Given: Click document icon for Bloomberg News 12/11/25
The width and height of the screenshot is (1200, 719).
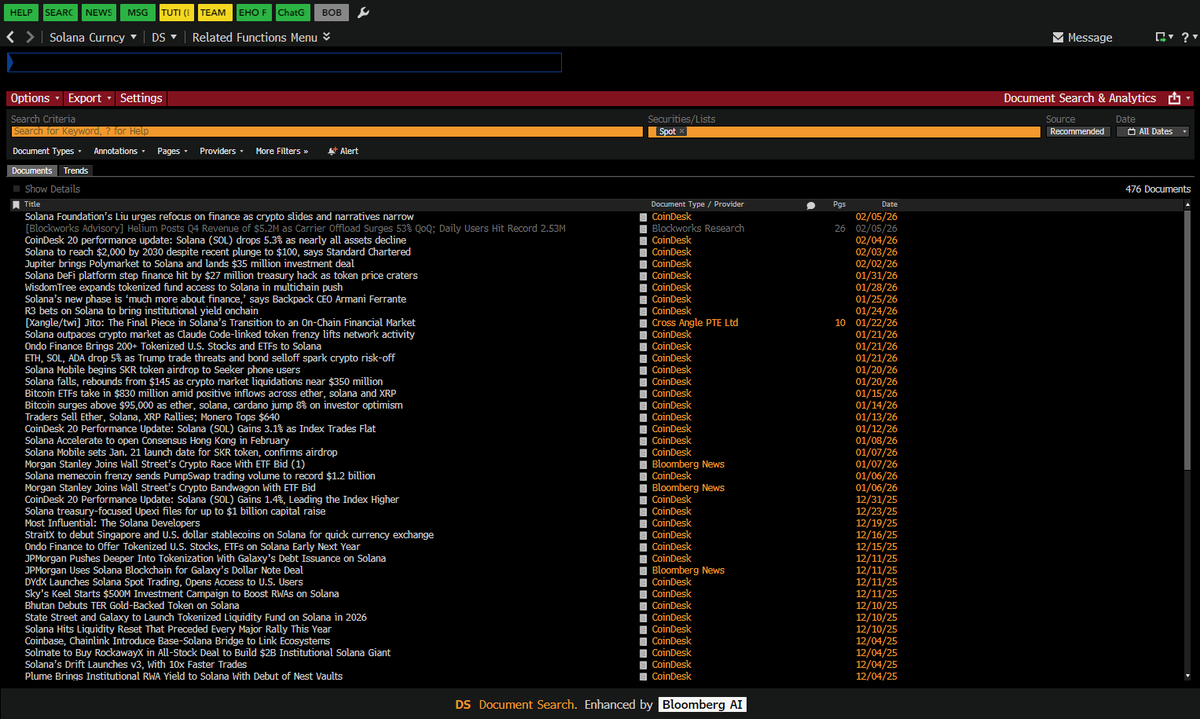Looking at the screenshot, I should click(x=644, y=570).
